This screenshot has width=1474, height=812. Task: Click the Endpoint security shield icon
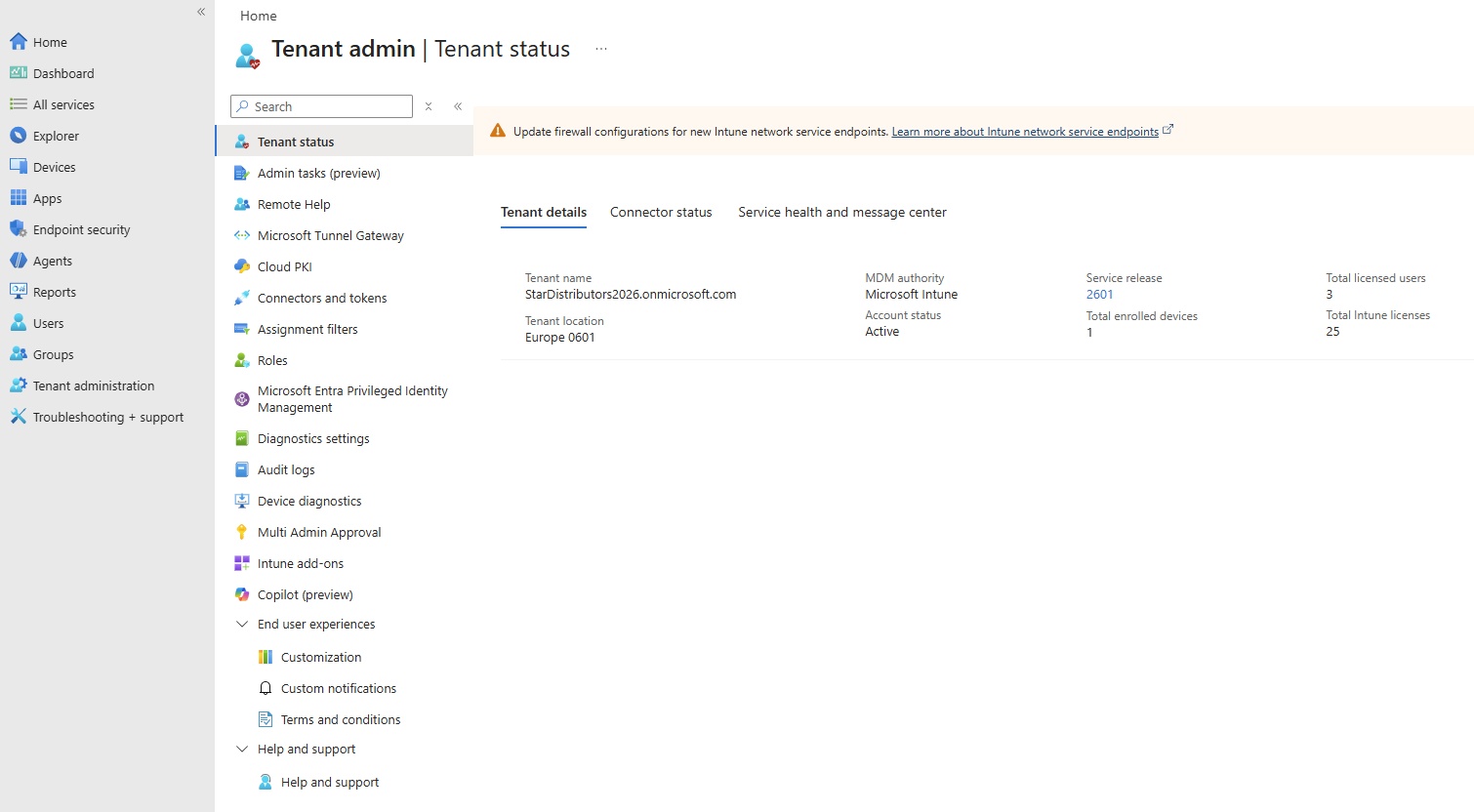click(18, 229)
